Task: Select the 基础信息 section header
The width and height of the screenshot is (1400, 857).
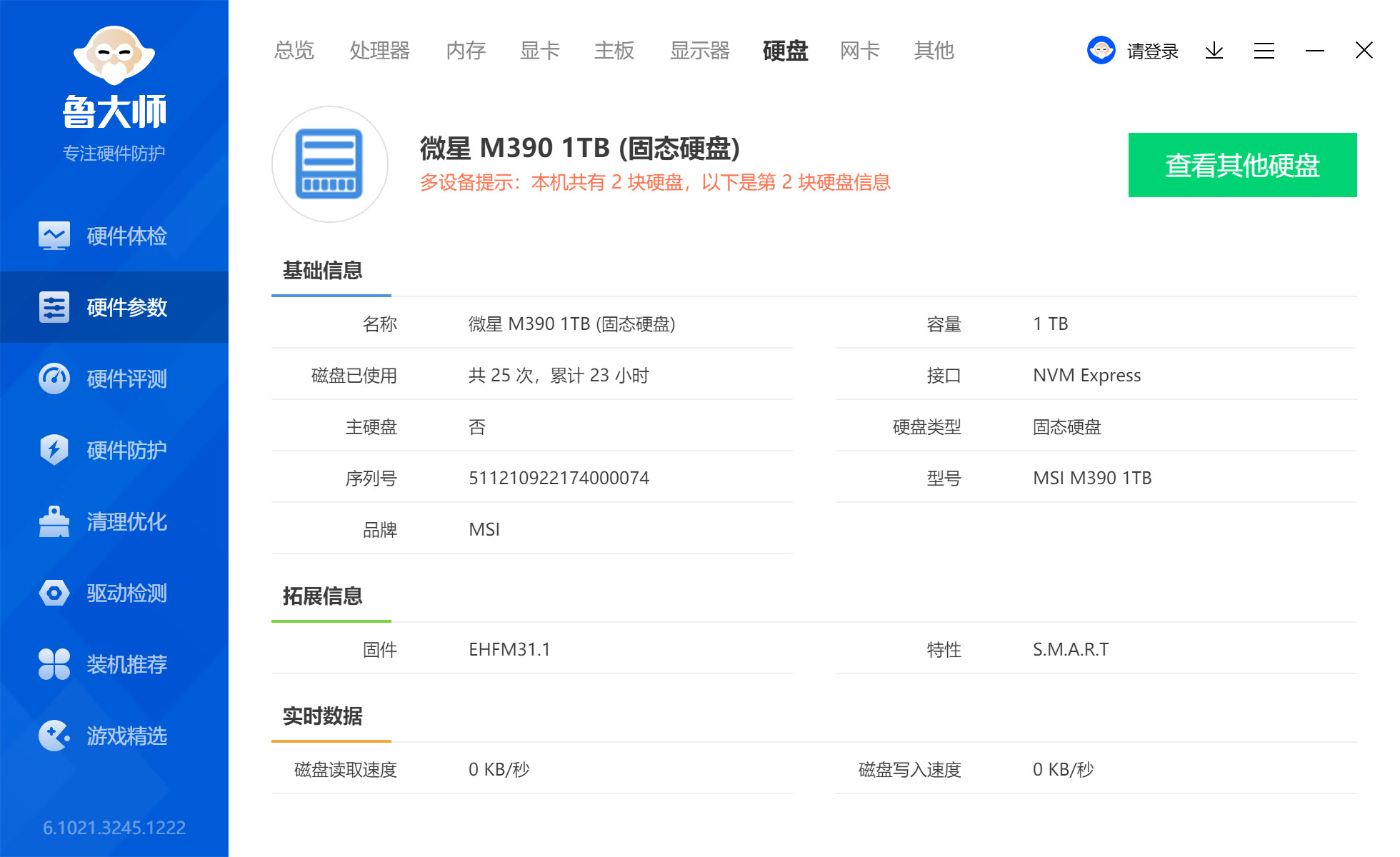Action: coord(323,271)
